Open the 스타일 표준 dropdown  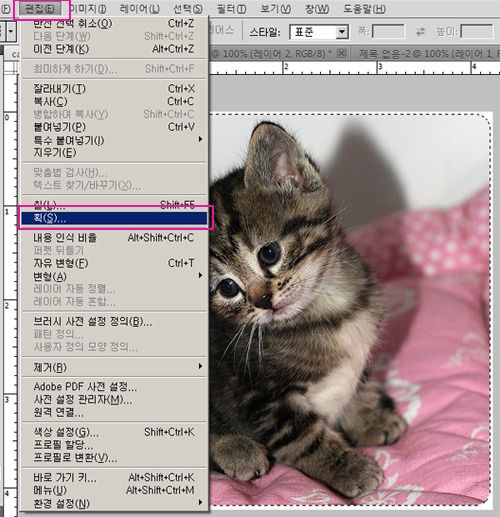pyautogui.click(x=319, y=32)
